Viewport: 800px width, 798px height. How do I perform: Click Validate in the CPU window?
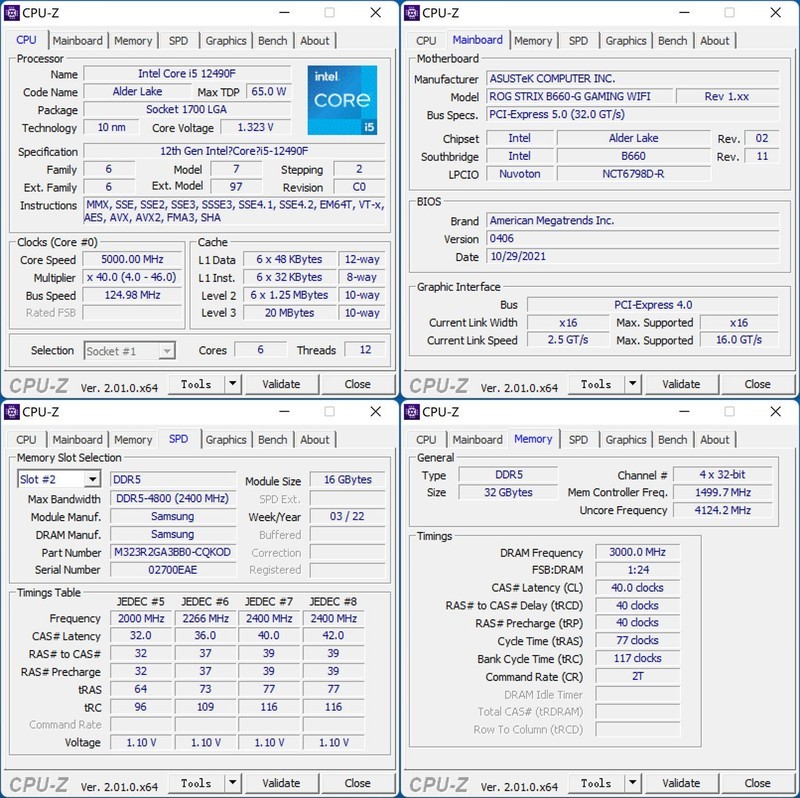(283, 383)
